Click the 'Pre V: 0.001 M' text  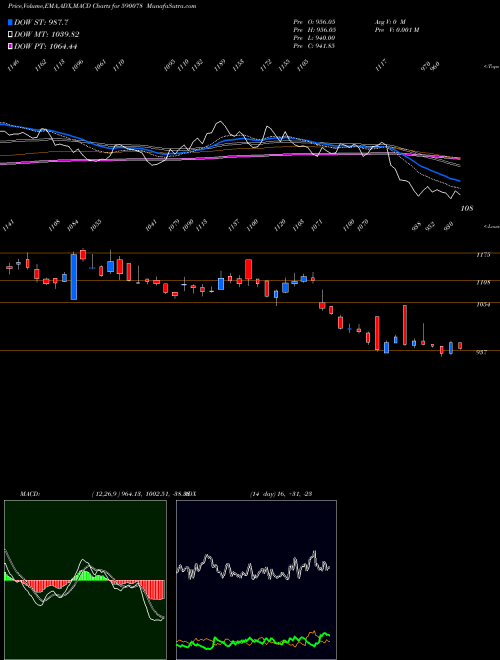tap(397, 30)
